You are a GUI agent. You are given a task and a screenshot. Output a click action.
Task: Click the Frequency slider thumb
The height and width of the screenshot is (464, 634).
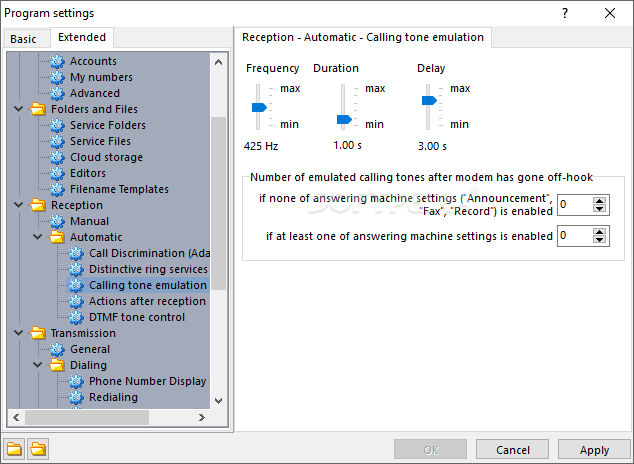click(x=259, y=108)
